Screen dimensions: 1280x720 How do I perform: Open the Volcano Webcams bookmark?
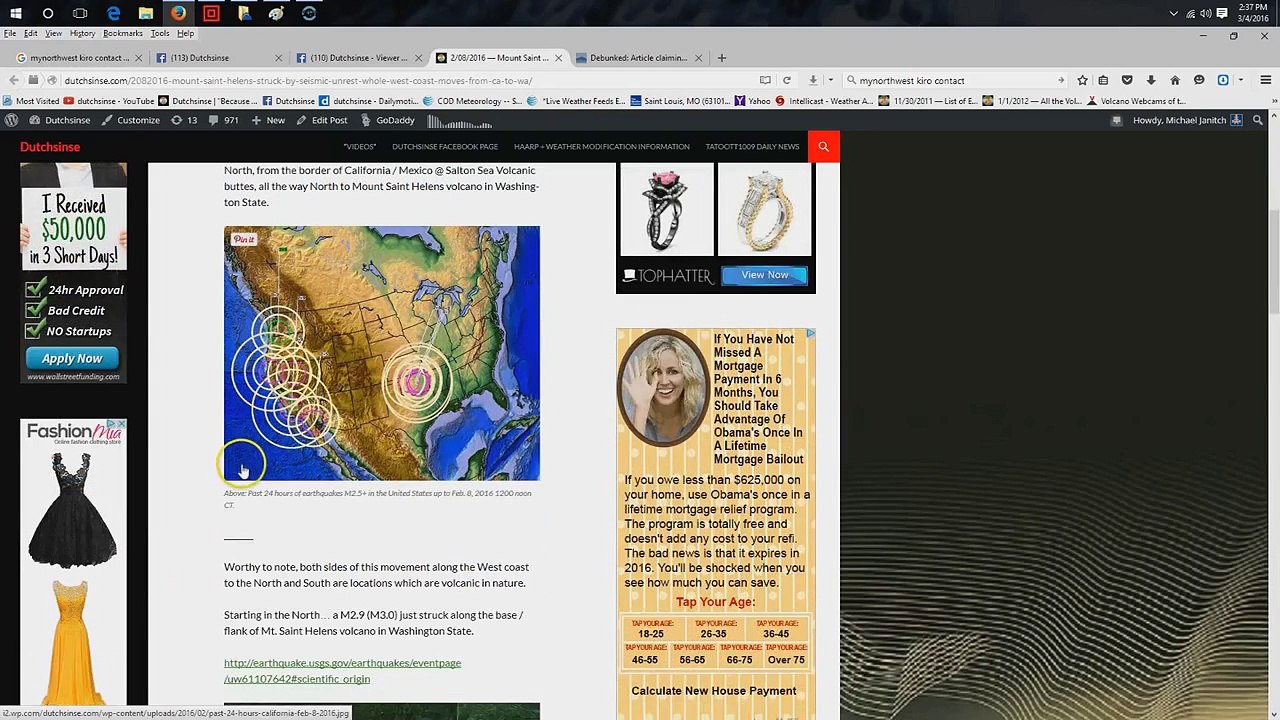click(1136, 101)
